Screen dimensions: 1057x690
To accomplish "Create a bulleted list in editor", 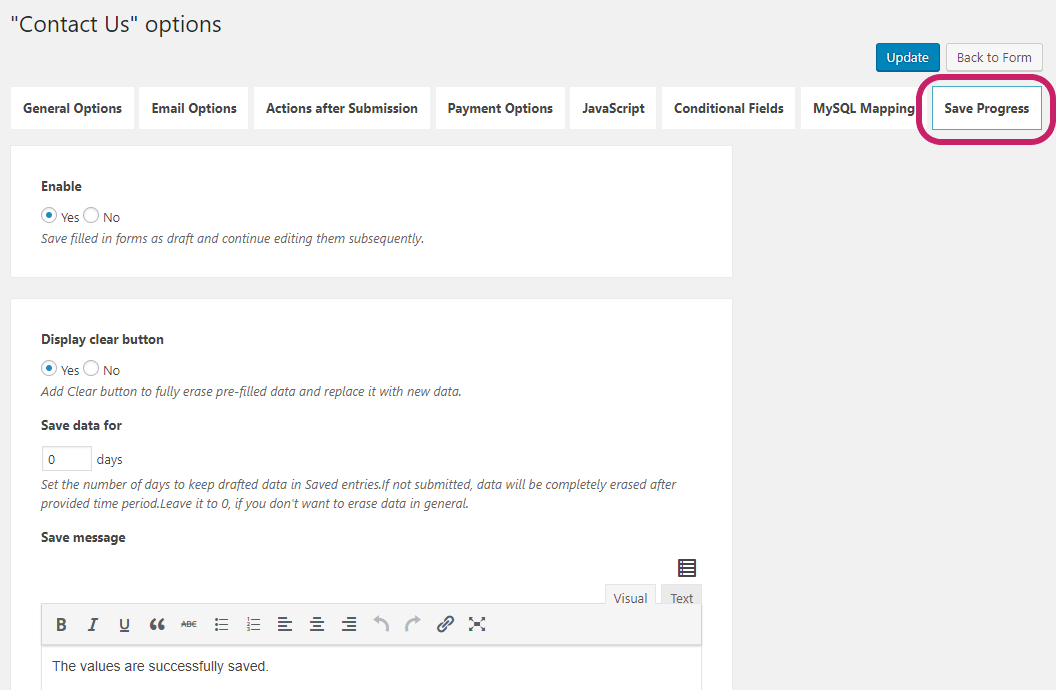I will 221,625.
